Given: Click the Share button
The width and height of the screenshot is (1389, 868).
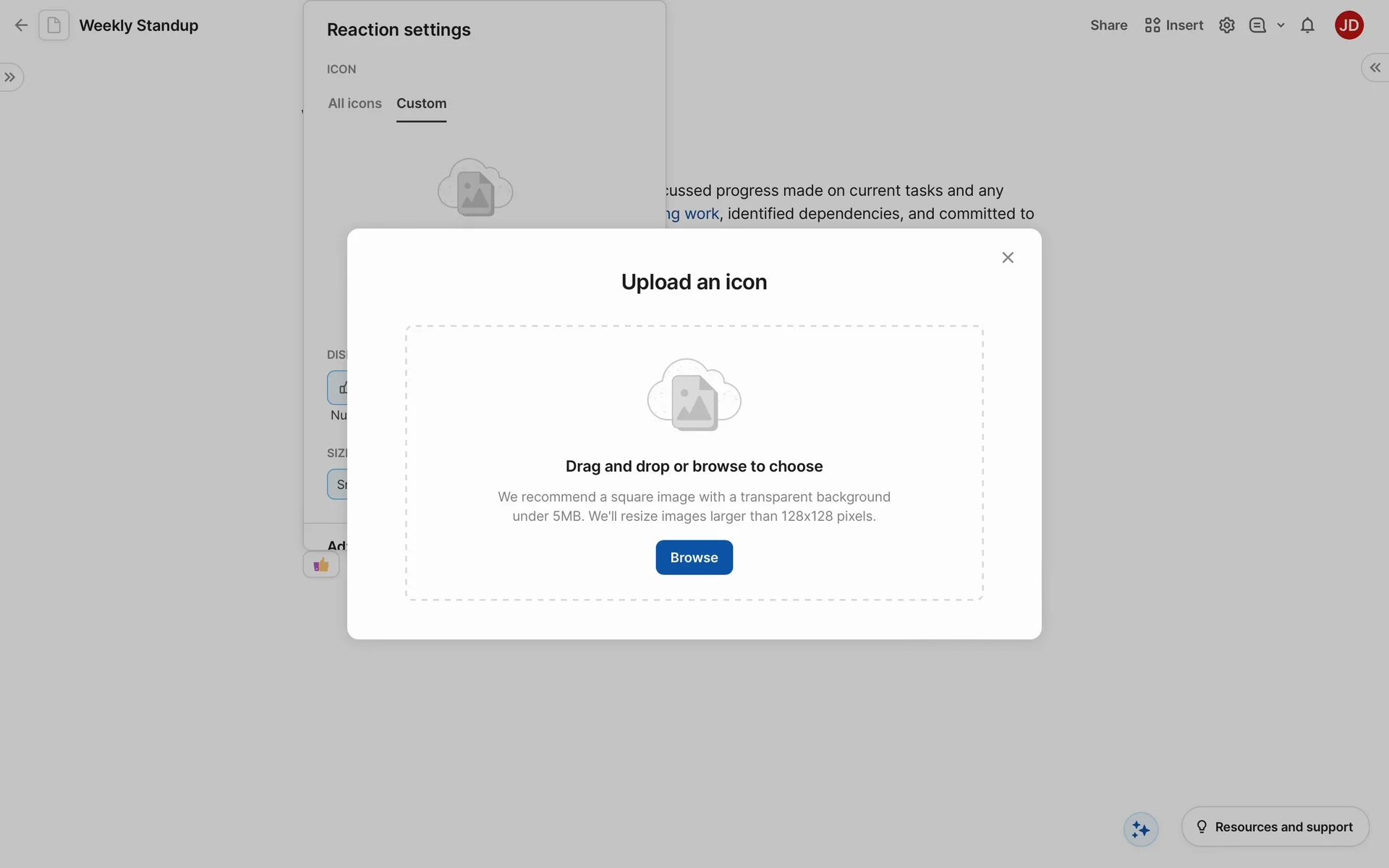Looking at the screenshot, I should [x=1108, y=25].
